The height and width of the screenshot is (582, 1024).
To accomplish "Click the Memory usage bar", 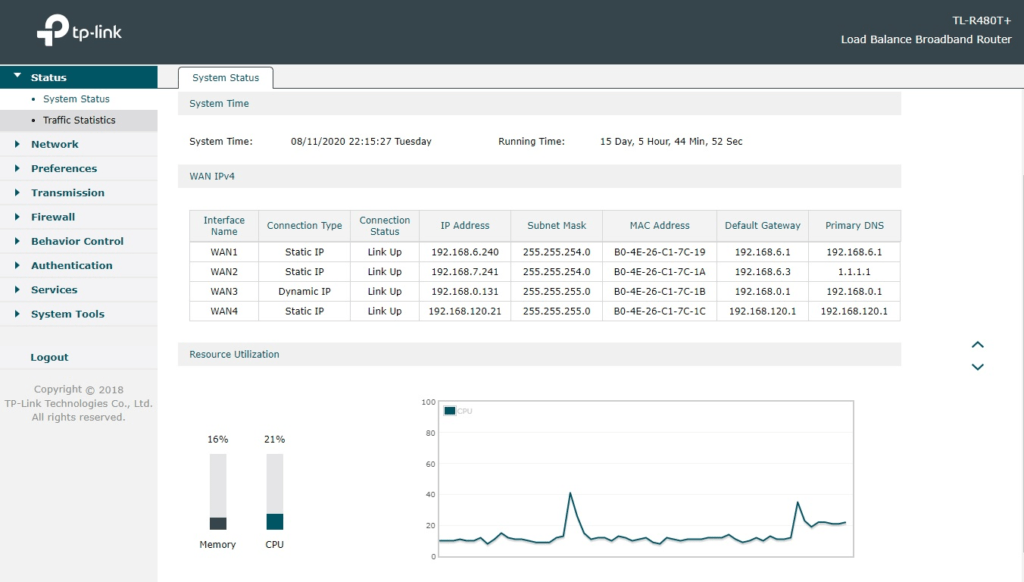I will (x=218, y=492).
